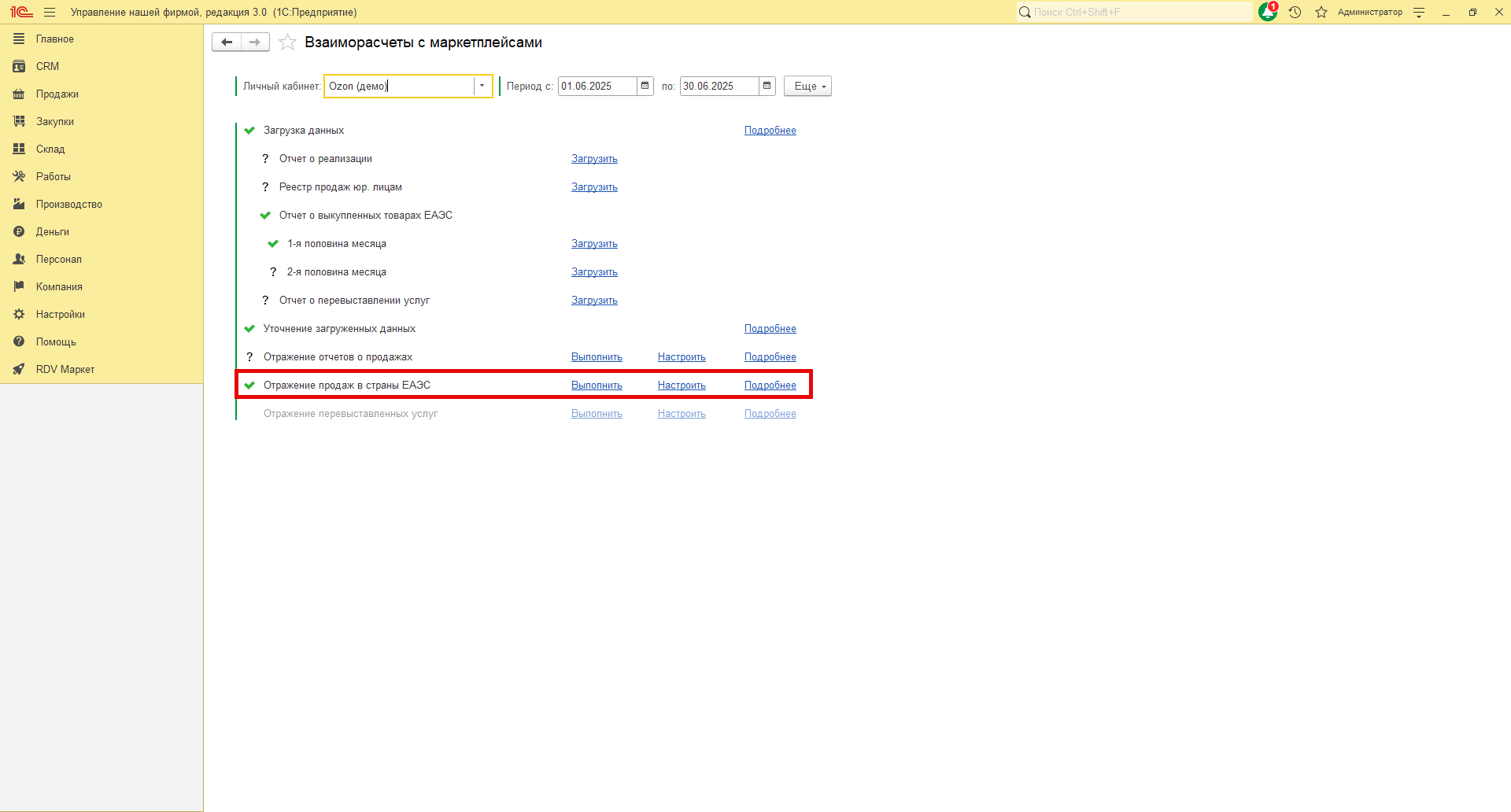Click the back navigation arrow
Image resolution: width=1511 pixels, height=812 pixels.
tap(227, 42)
